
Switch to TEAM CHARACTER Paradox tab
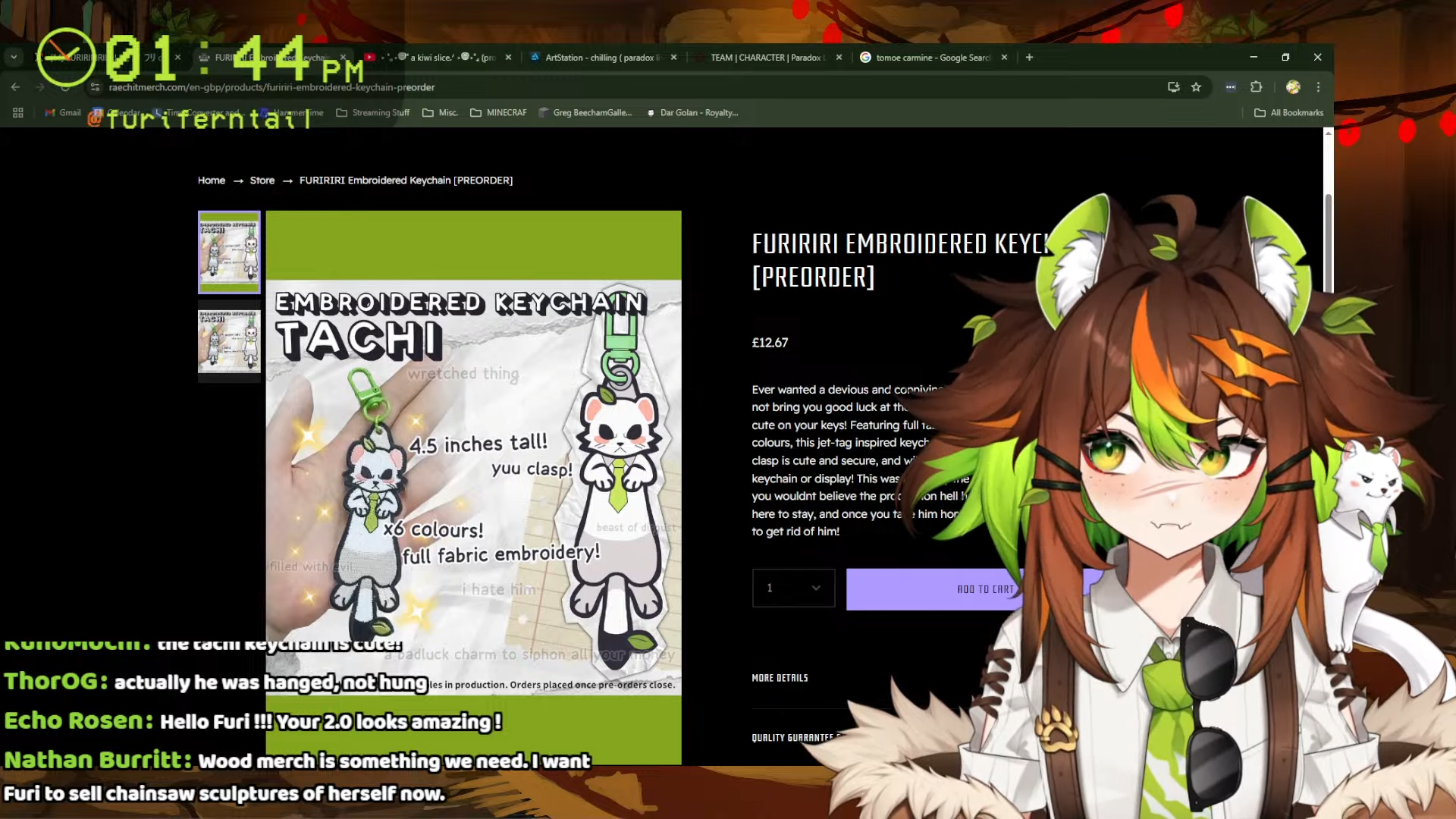(766, 58)
